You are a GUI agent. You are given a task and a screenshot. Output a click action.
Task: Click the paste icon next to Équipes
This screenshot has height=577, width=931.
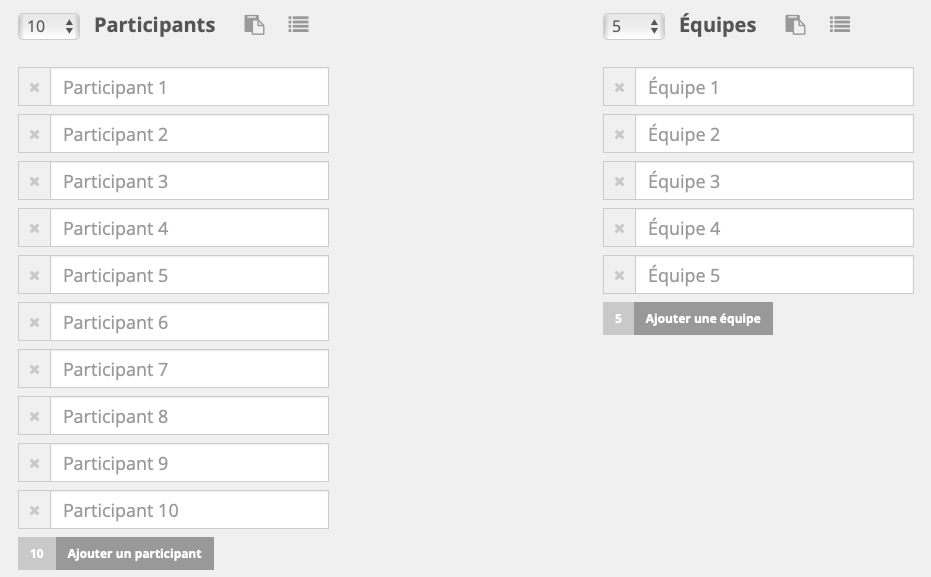tap(795, 26)
